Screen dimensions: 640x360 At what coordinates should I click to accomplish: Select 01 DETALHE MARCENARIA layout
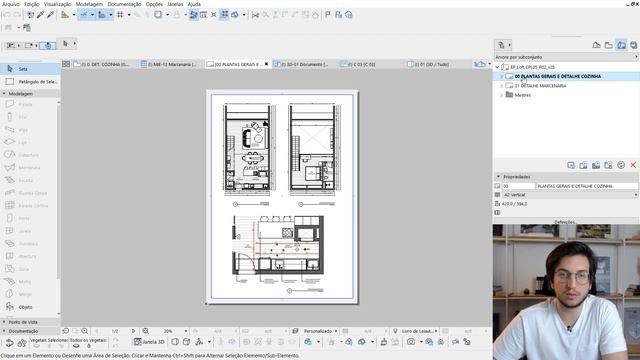(540, 86)
